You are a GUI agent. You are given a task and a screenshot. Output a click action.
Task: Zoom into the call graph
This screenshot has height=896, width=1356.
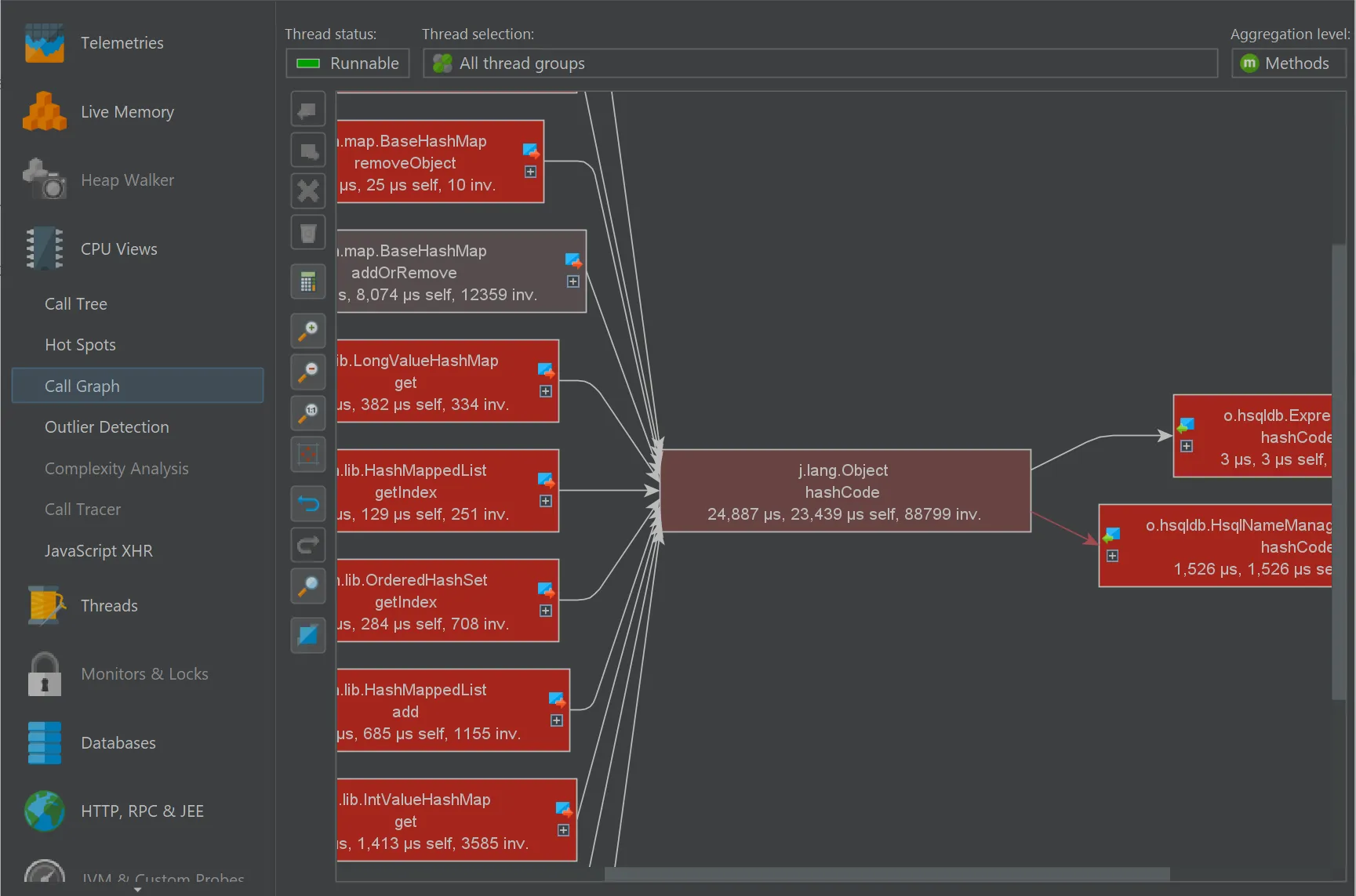pos(307,331)
